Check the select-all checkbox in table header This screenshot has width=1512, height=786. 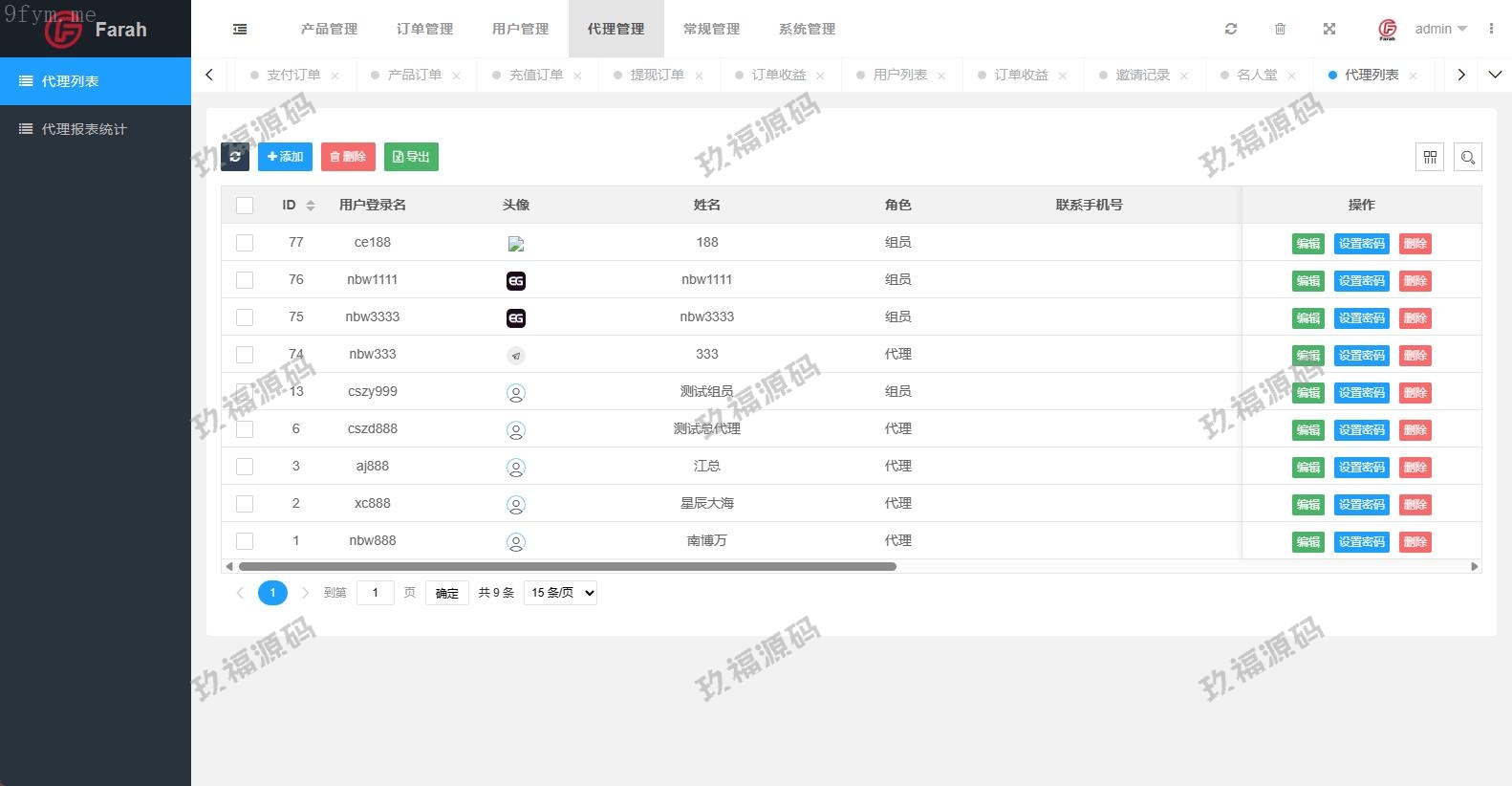[245, 206]
